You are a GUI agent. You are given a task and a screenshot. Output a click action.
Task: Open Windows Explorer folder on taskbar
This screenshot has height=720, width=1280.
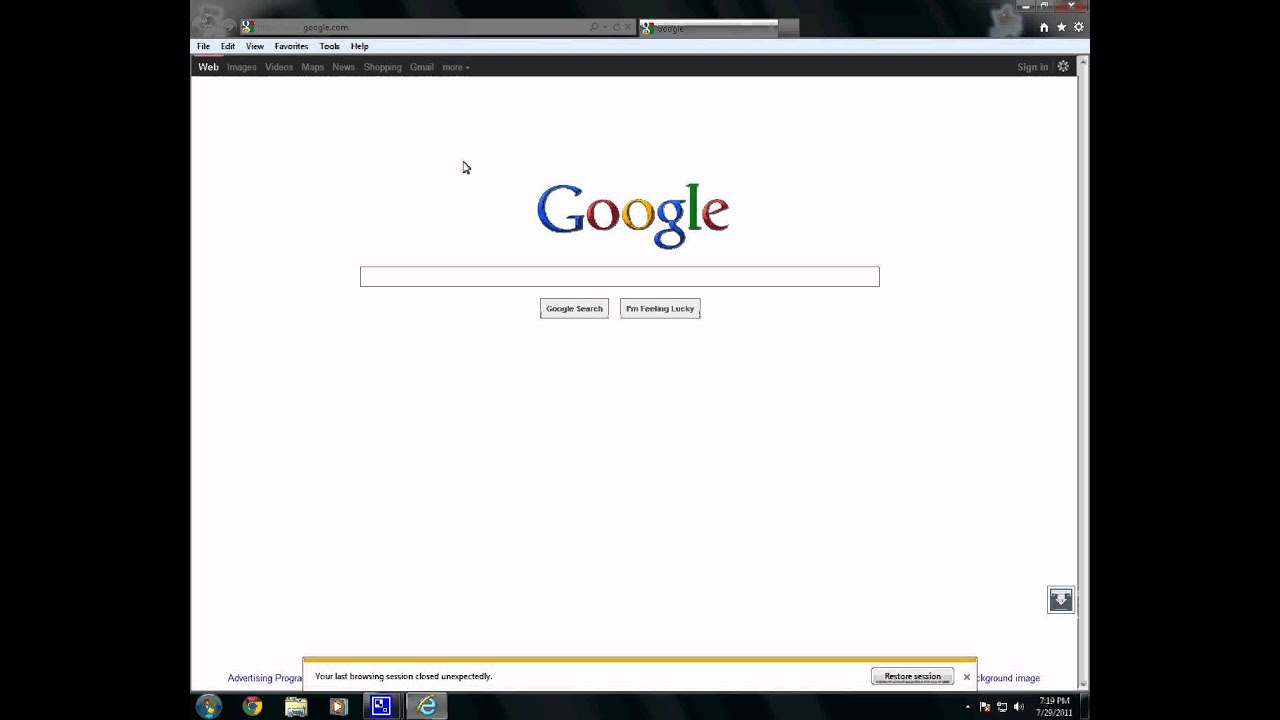tap(296, 706)
